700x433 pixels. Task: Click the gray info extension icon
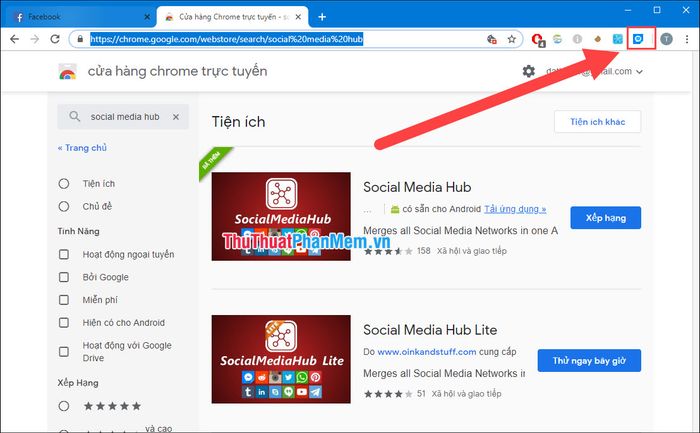pyautogui.click(x=577, y=39)
